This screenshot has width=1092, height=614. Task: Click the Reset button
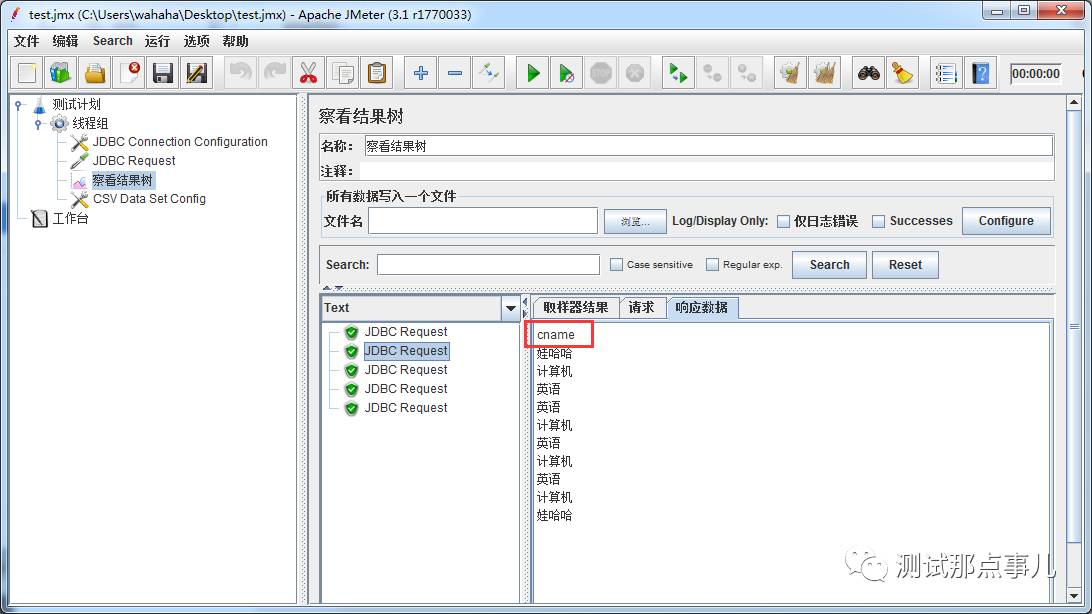905,265
